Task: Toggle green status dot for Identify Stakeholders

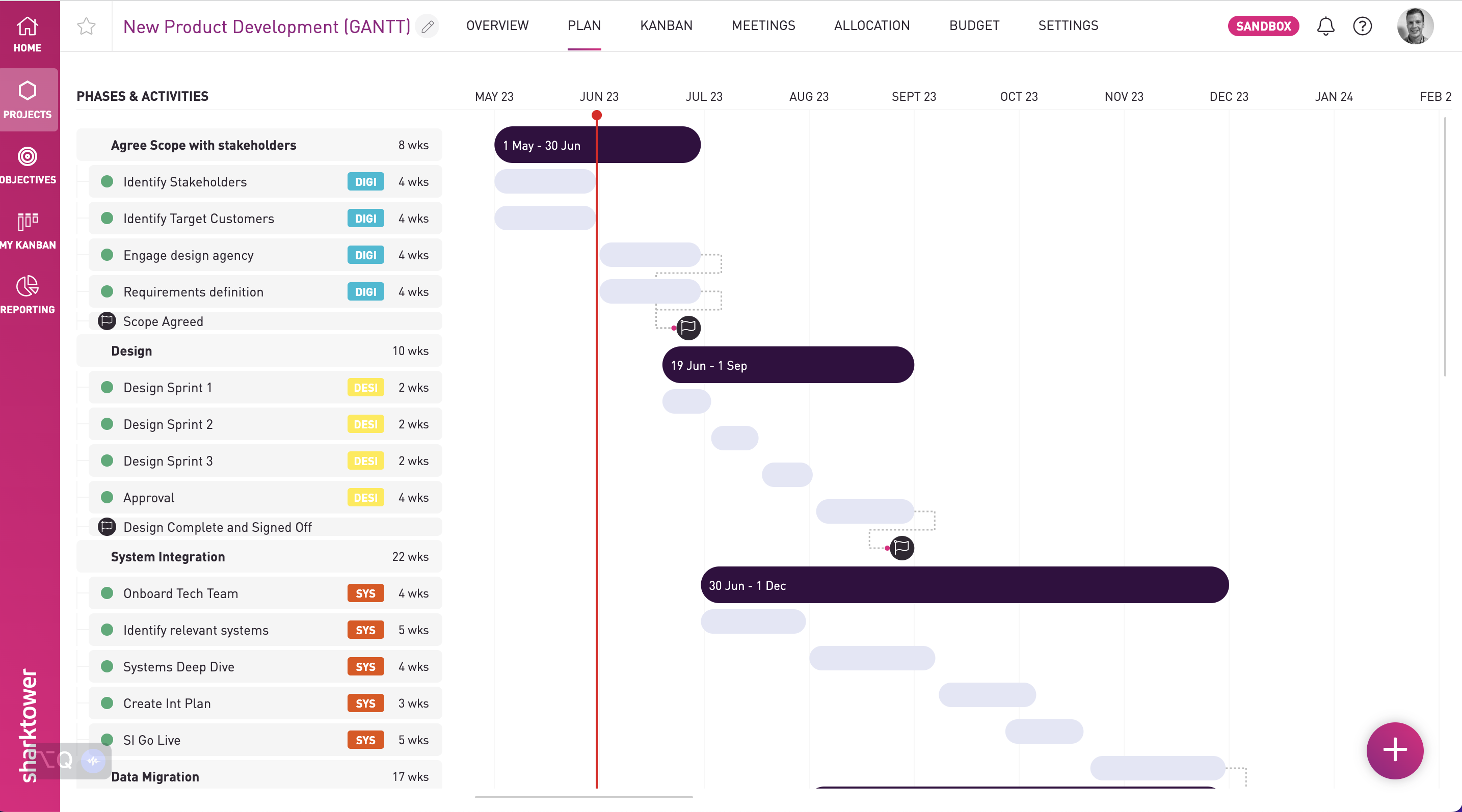Action: pos(107,181)
